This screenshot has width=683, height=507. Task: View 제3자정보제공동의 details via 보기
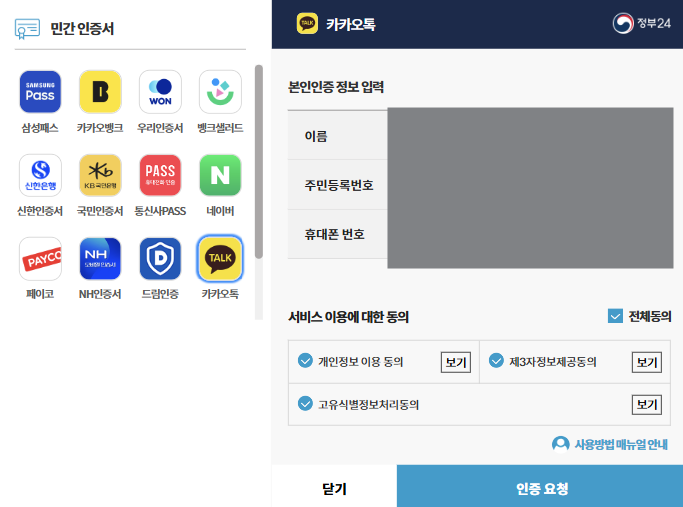click(647, 362)
